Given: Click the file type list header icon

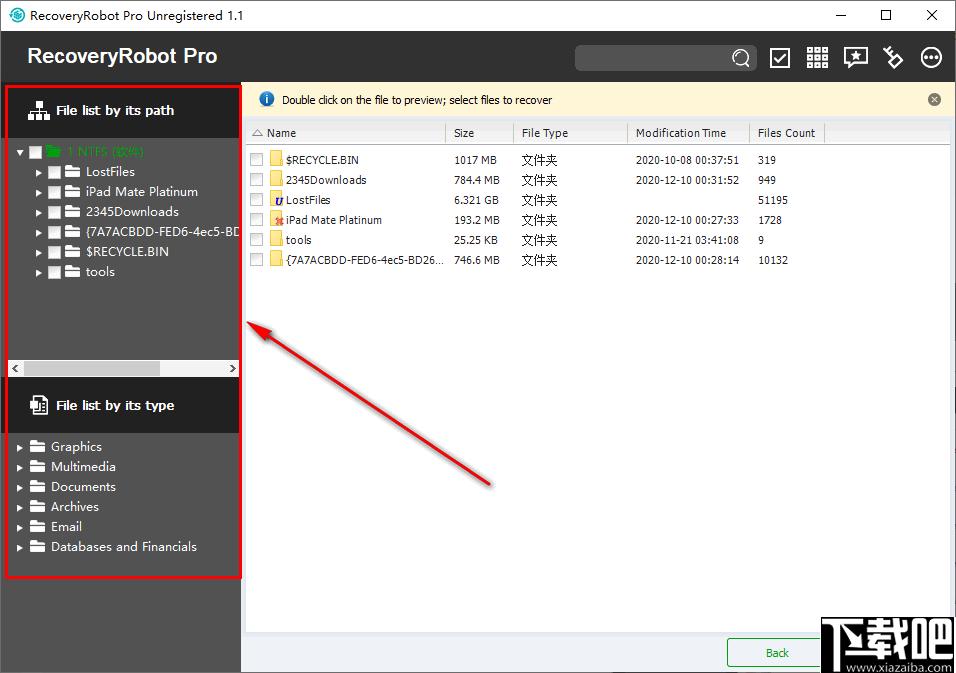Looking at the screenshot, I should click(x=39, y=405).
